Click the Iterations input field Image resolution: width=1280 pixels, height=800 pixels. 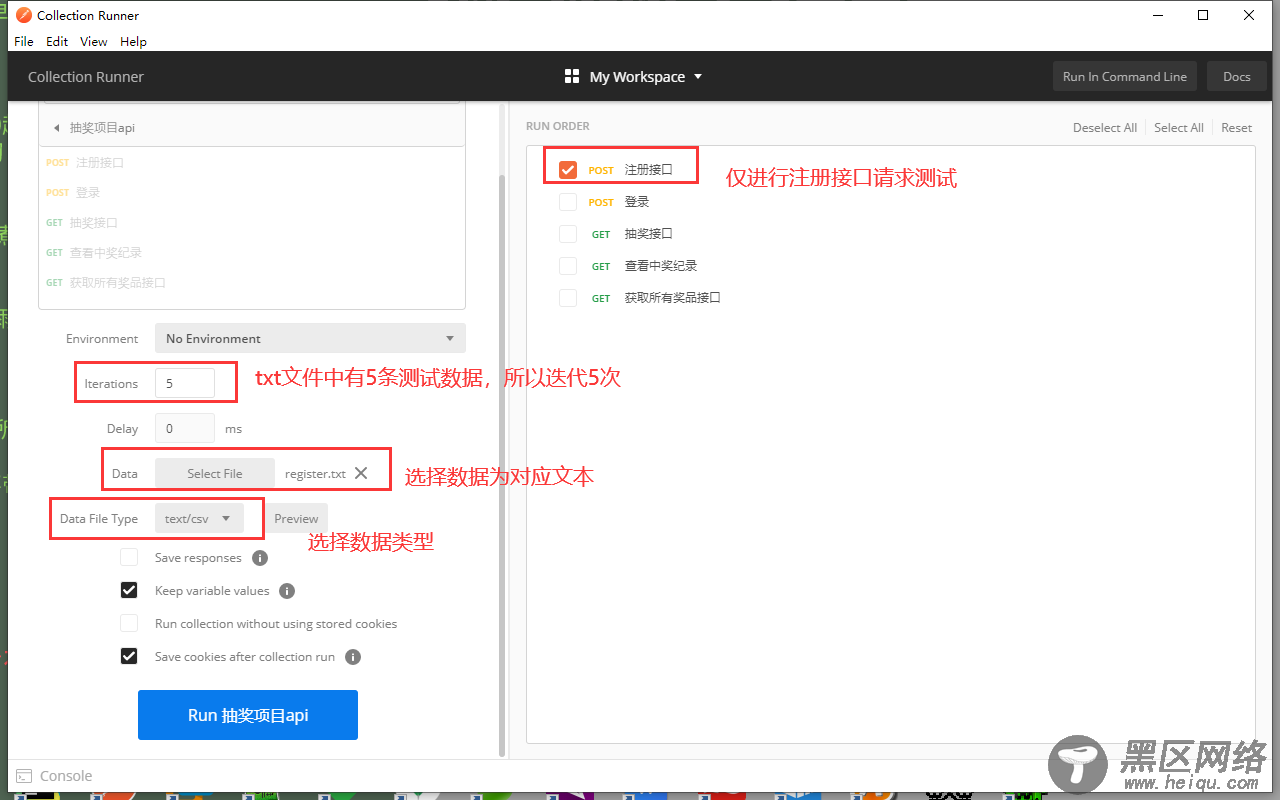[185, 383]
